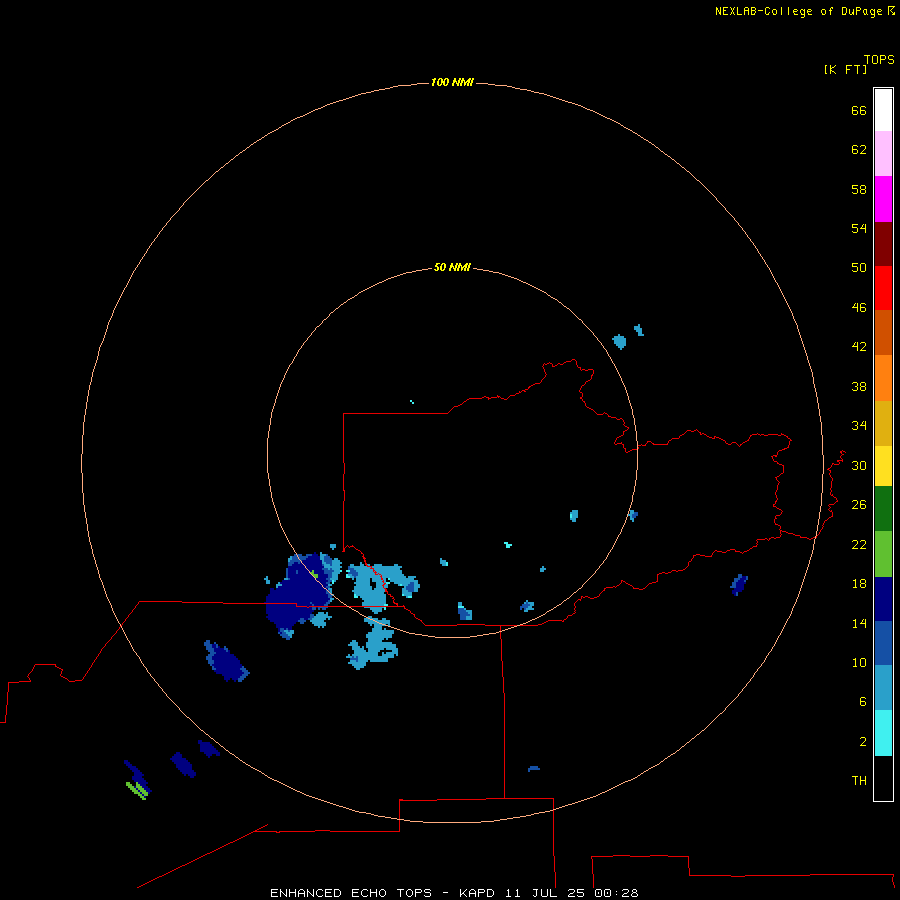Click "KAPD" in the footer caption
The height and width of the screenshot is (900, 900).
478,893
